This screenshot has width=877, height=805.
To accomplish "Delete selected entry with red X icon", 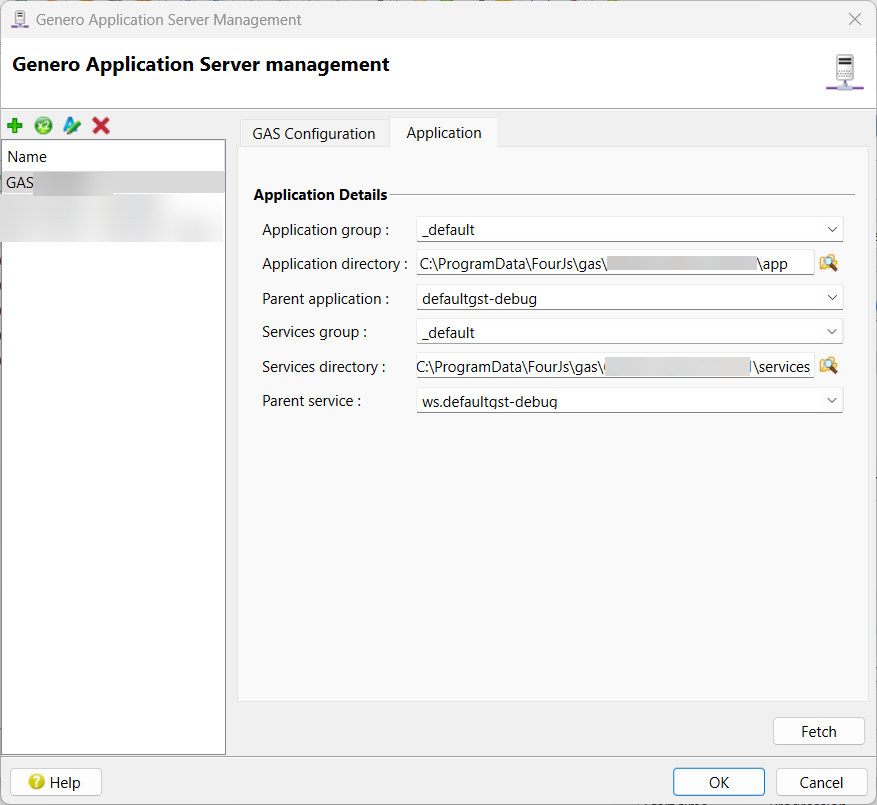I will [x=100, y=125].
